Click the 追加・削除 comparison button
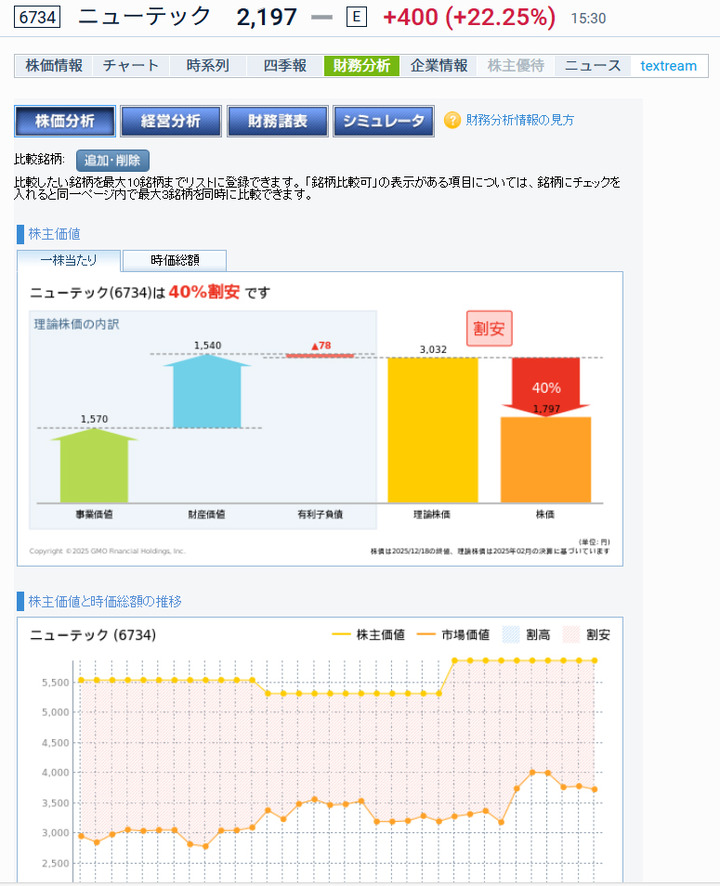The width and height of the screenshot is (720, 886). (x=112, y=160)
